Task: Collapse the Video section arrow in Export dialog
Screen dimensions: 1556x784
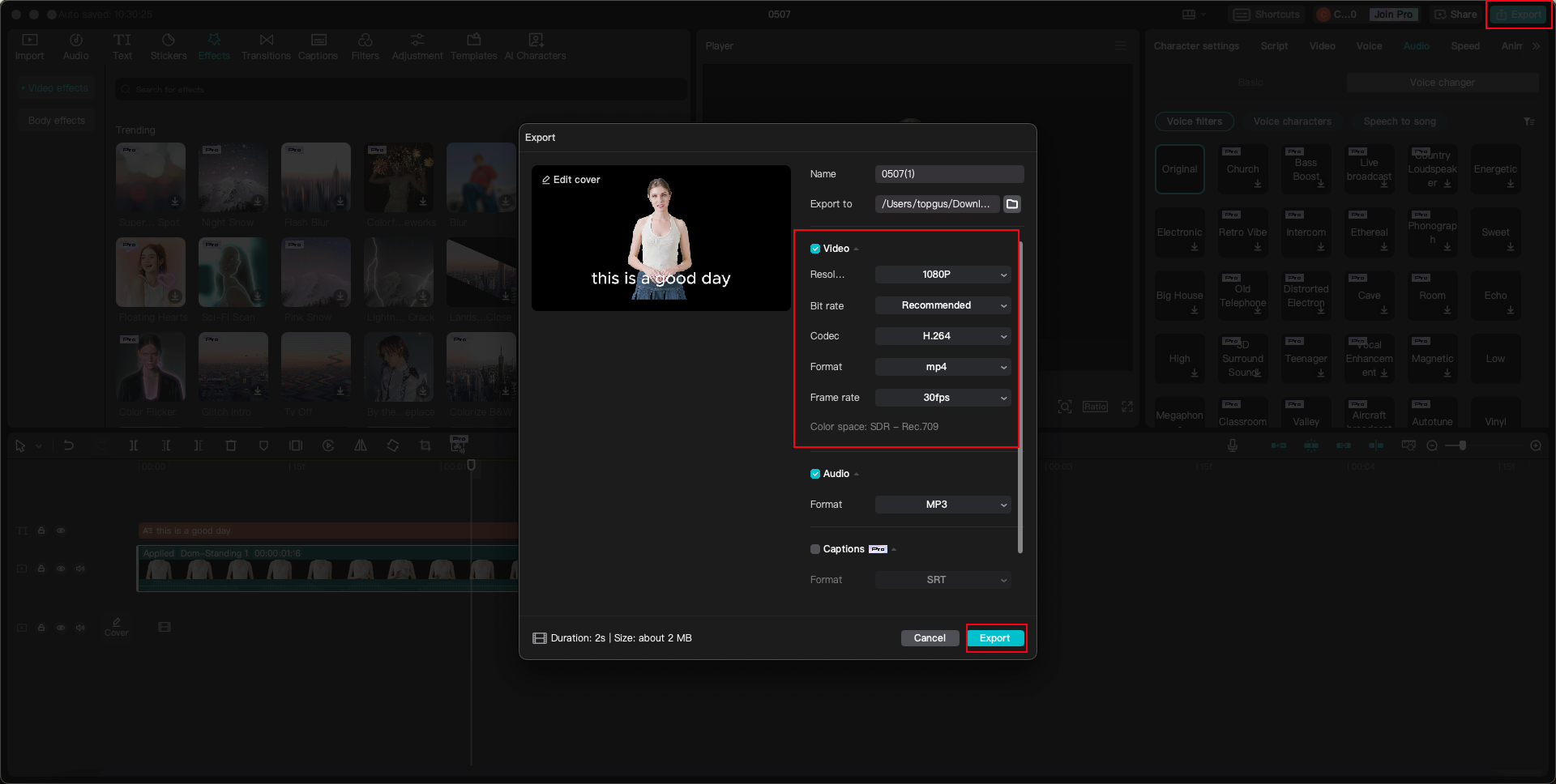Action: pos(857,249)
